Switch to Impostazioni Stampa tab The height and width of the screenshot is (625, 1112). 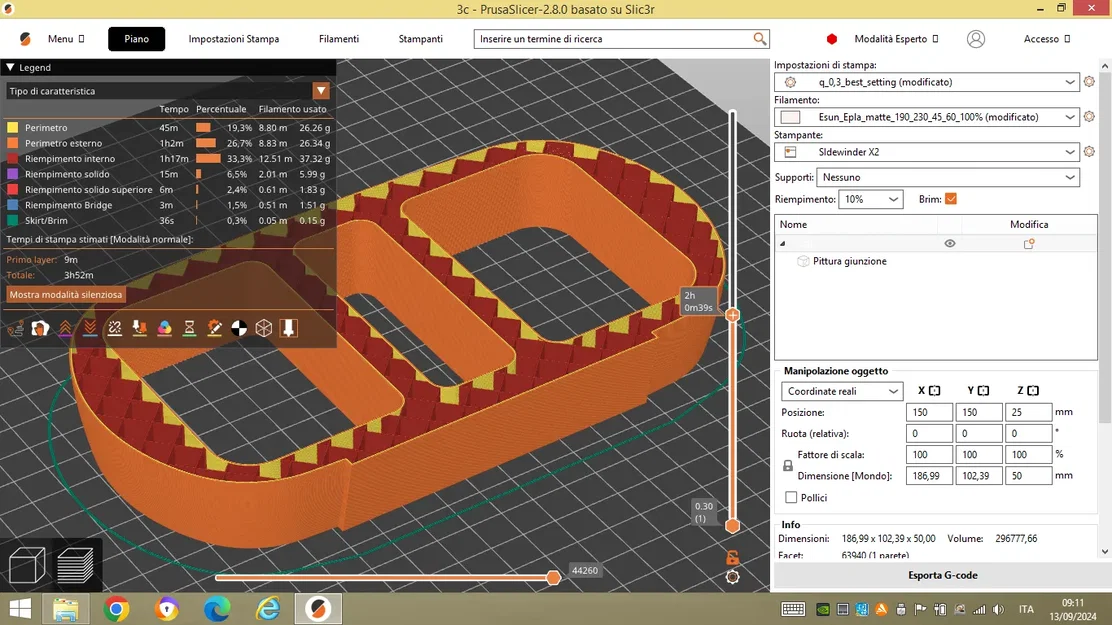pyautogui.click(x=233, y=39)
